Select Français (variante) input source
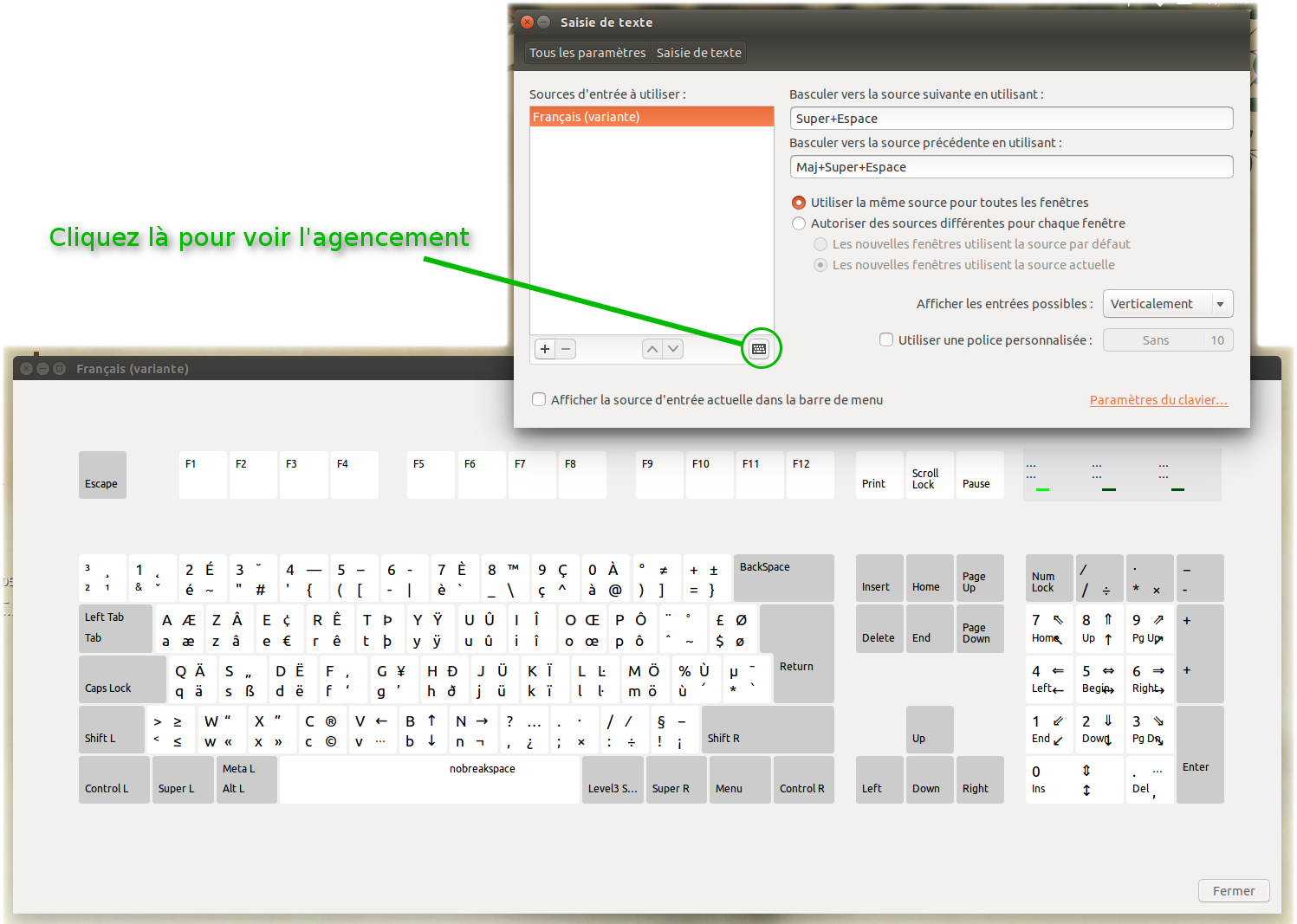The height and width of the screenshot is (924, 1297). pos(652,117)
